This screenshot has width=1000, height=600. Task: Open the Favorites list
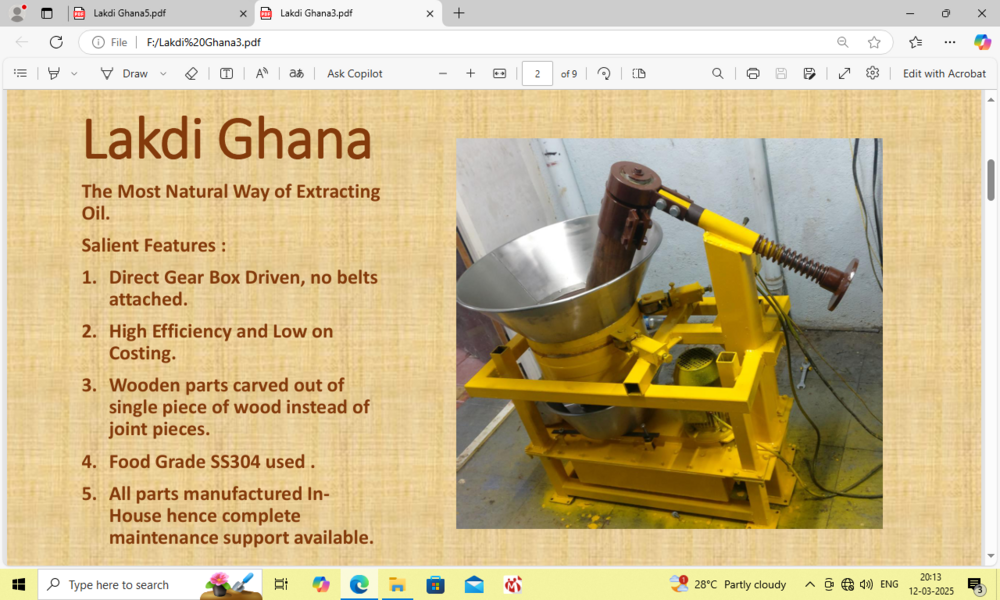(x=915, y=42)
